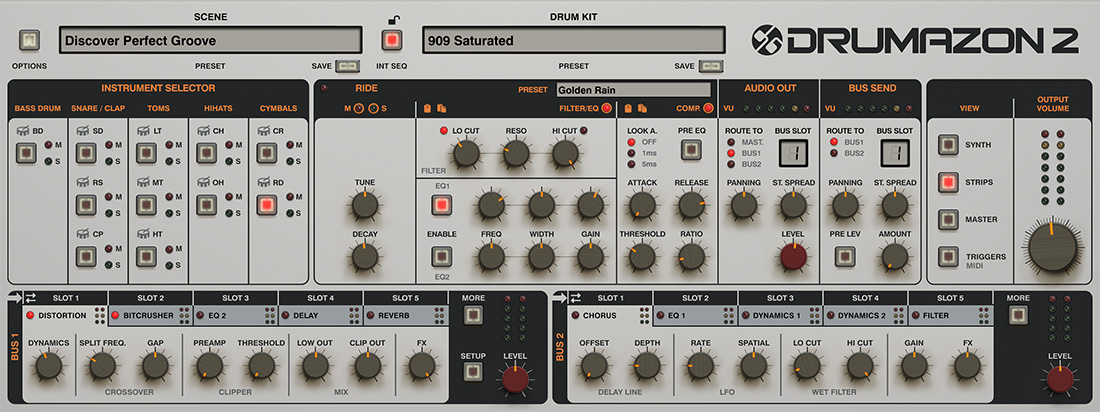Select the BD bass drum pad button

[x=26, y=152]
